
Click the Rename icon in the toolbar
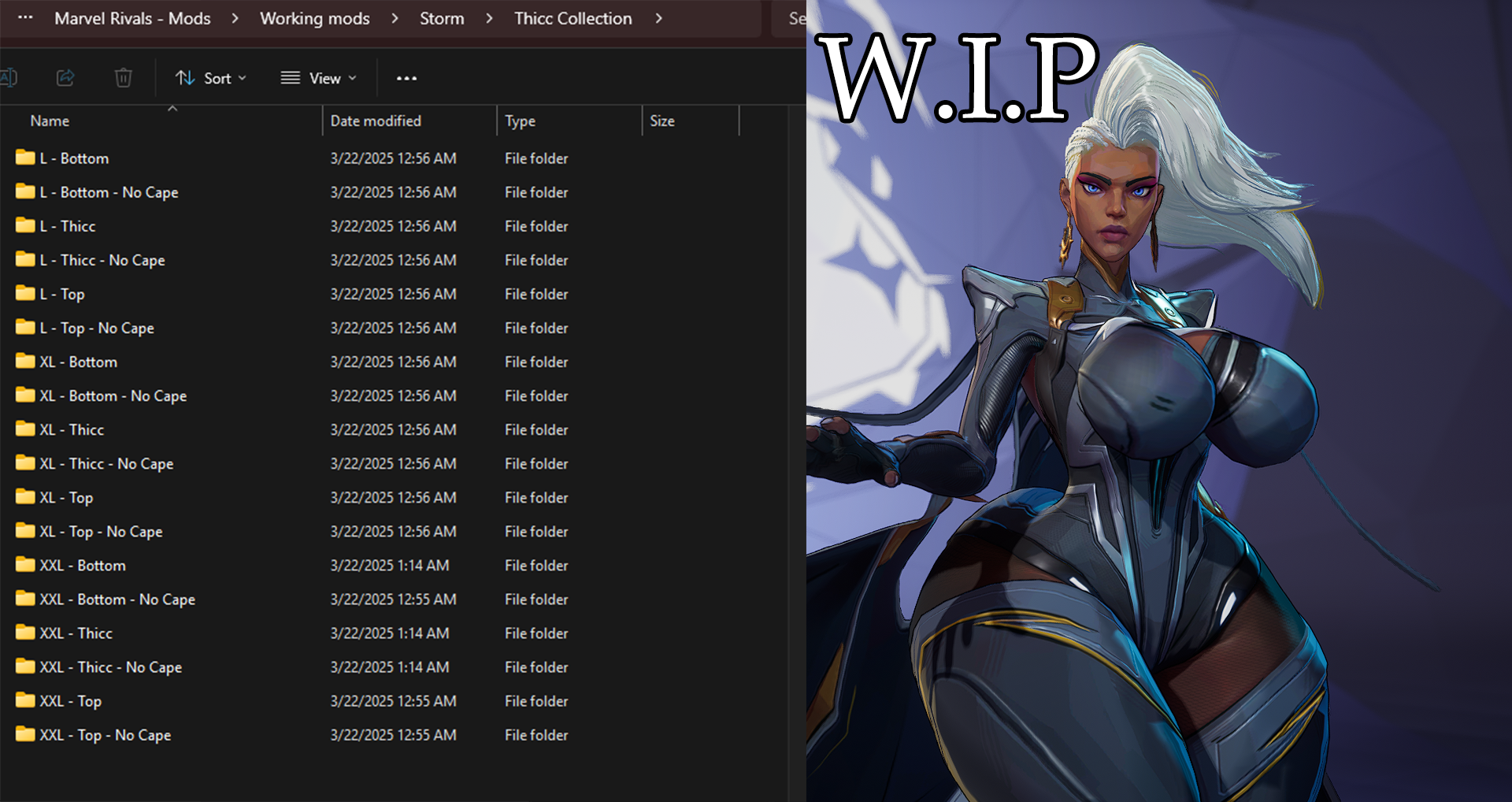9,77
